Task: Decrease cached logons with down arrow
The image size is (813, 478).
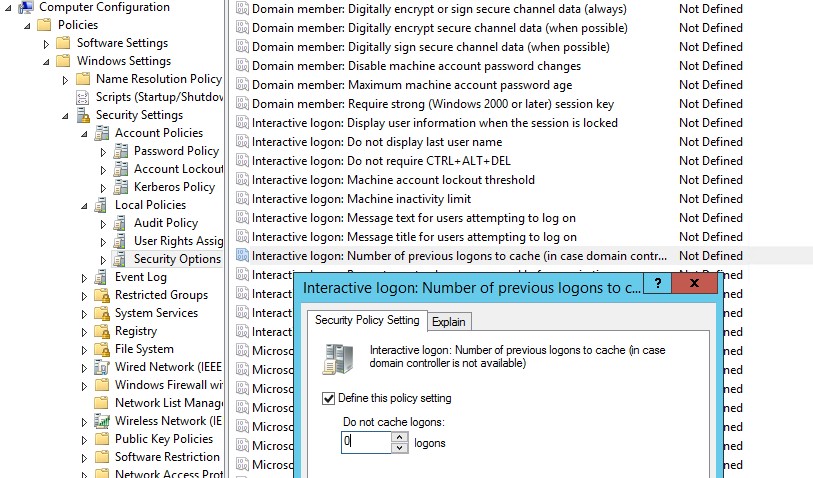Action: click(x=401, y=447)
